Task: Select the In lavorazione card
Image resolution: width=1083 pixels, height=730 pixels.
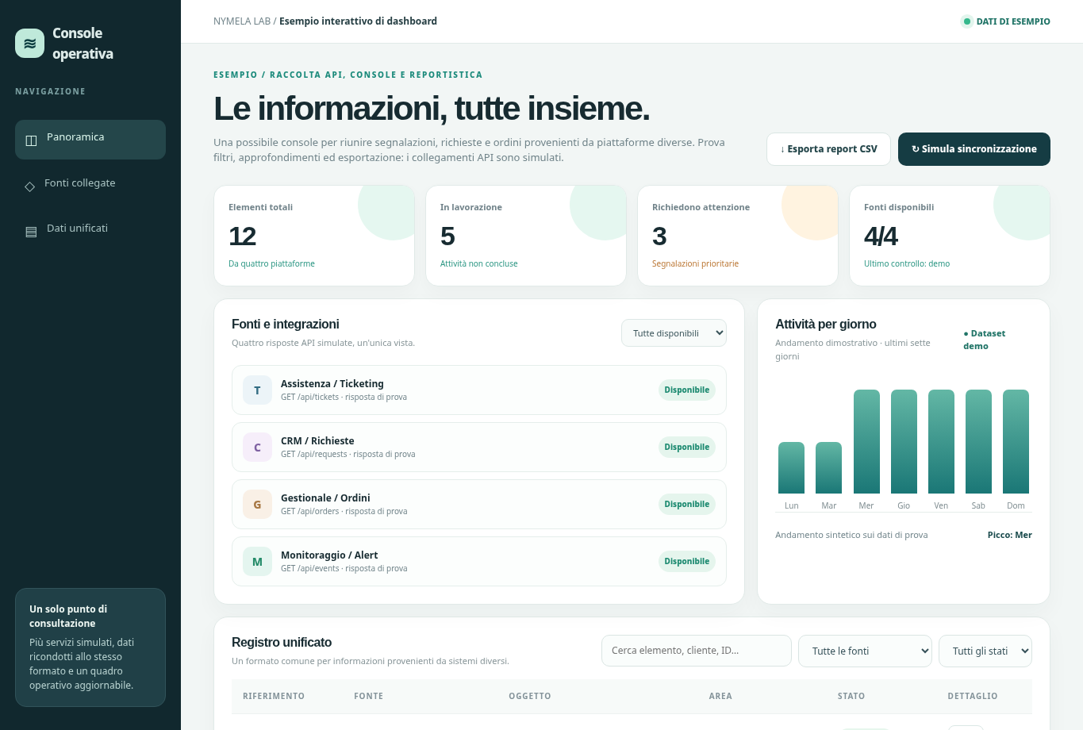Action: [x=526, y=236]
